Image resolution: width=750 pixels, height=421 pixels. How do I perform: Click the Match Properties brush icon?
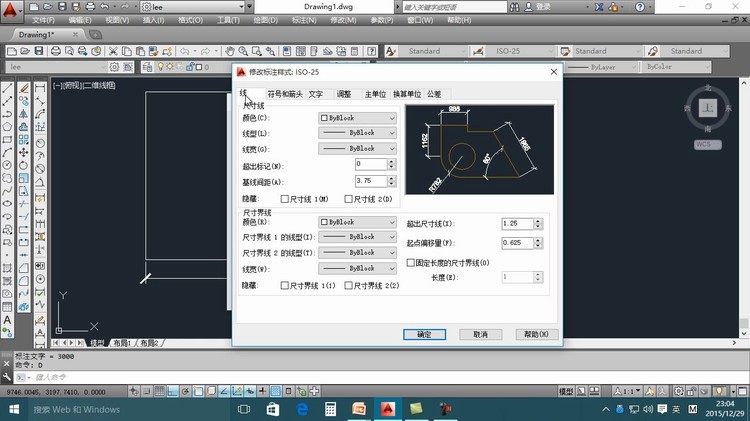tap(153, 51)
